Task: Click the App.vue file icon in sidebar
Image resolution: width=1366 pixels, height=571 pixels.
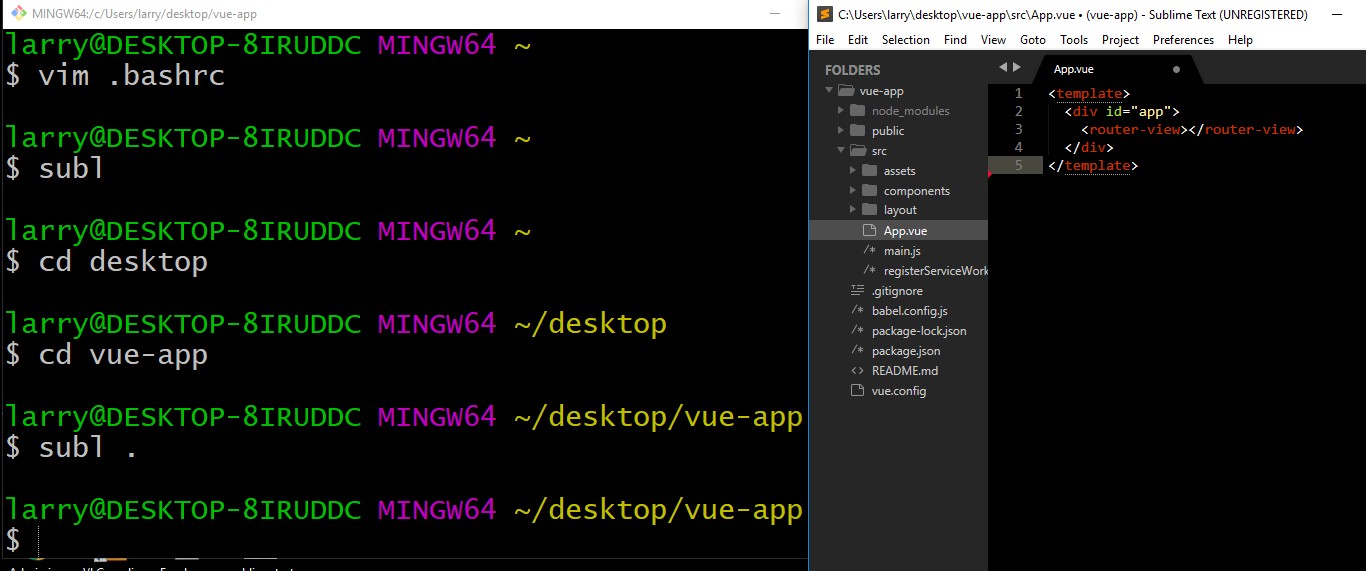Action: [869, 230]
